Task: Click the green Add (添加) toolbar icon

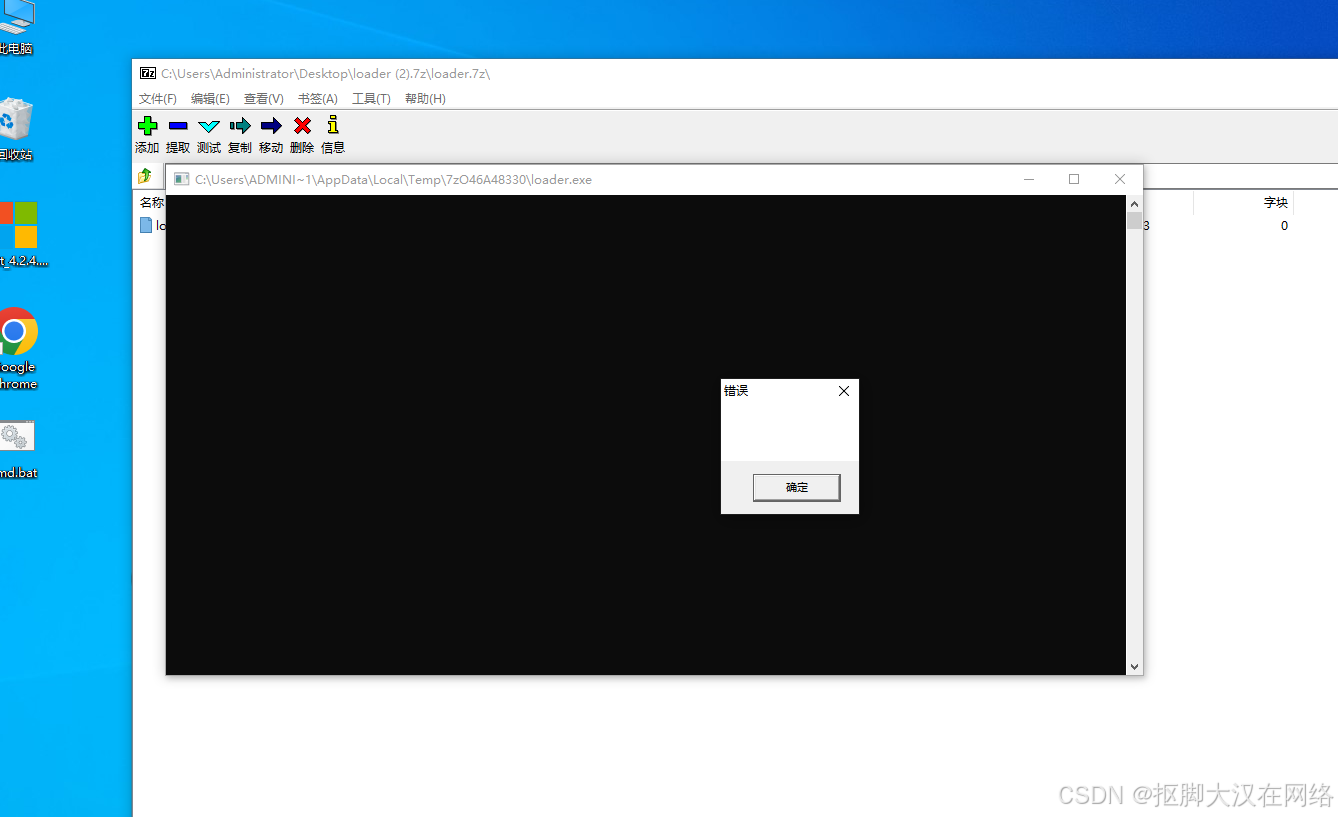Action: click(147, 126)
